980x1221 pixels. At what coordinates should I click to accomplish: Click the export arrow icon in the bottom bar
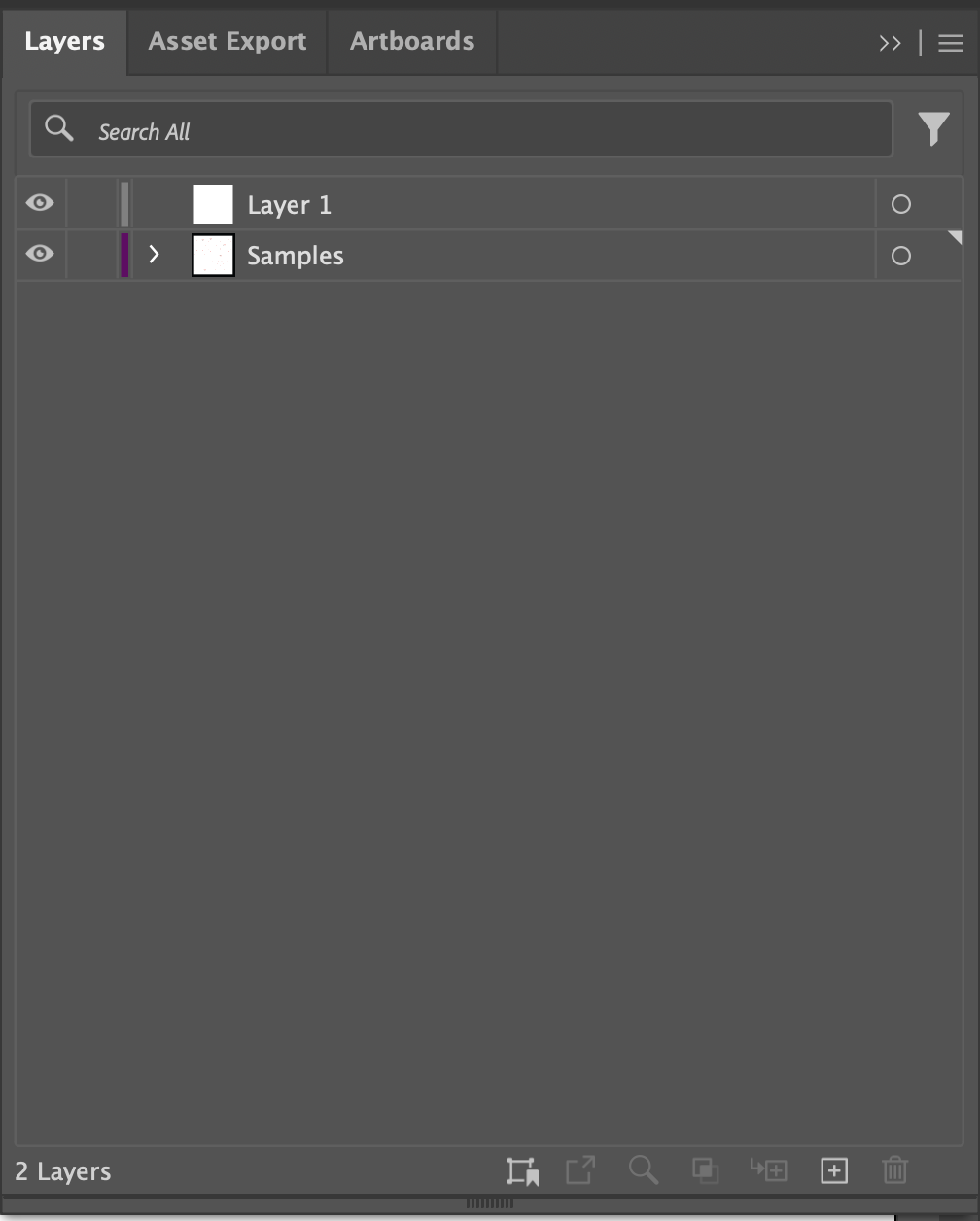579,1170
